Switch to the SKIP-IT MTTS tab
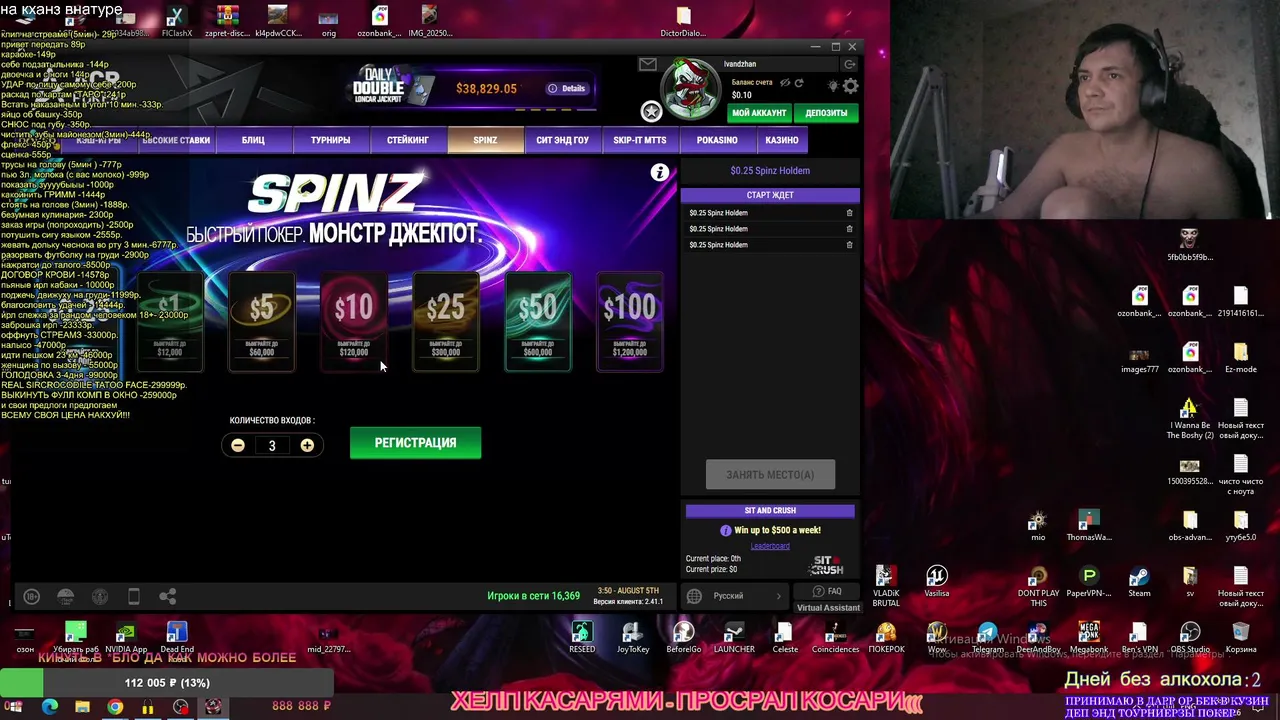This screenshot has width=1280, height=720. point(640,140)
